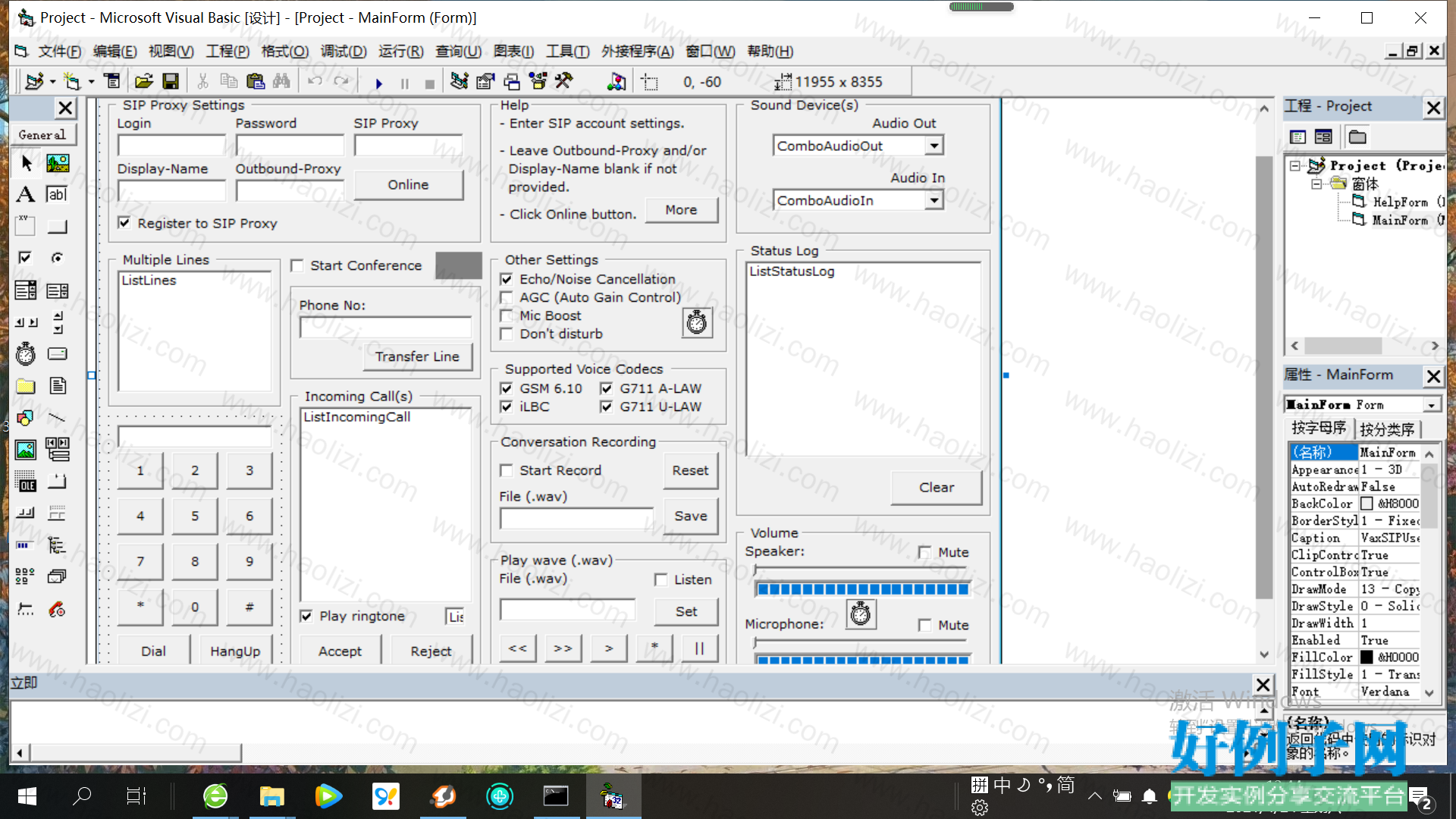Open the Menu Editor from toolbar
This screenshot has height=819, width=1456.
click(112, 81)
